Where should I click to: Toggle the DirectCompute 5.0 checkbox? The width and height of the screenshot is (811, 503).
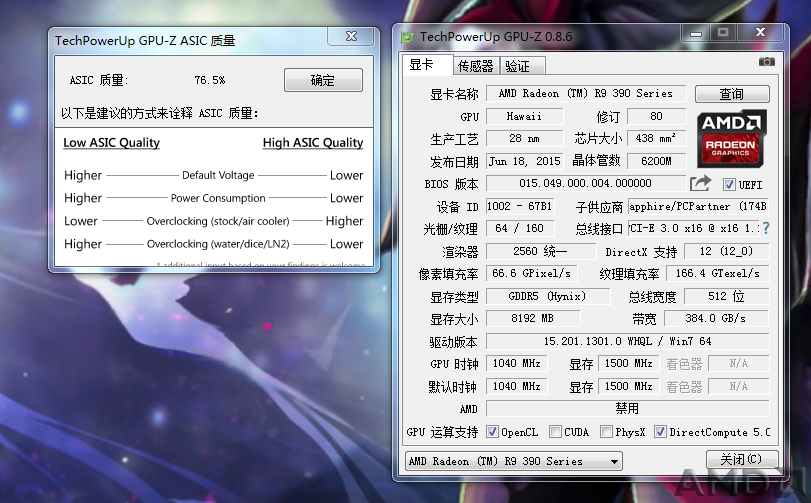pyautogui.click(x=660, y=432)
